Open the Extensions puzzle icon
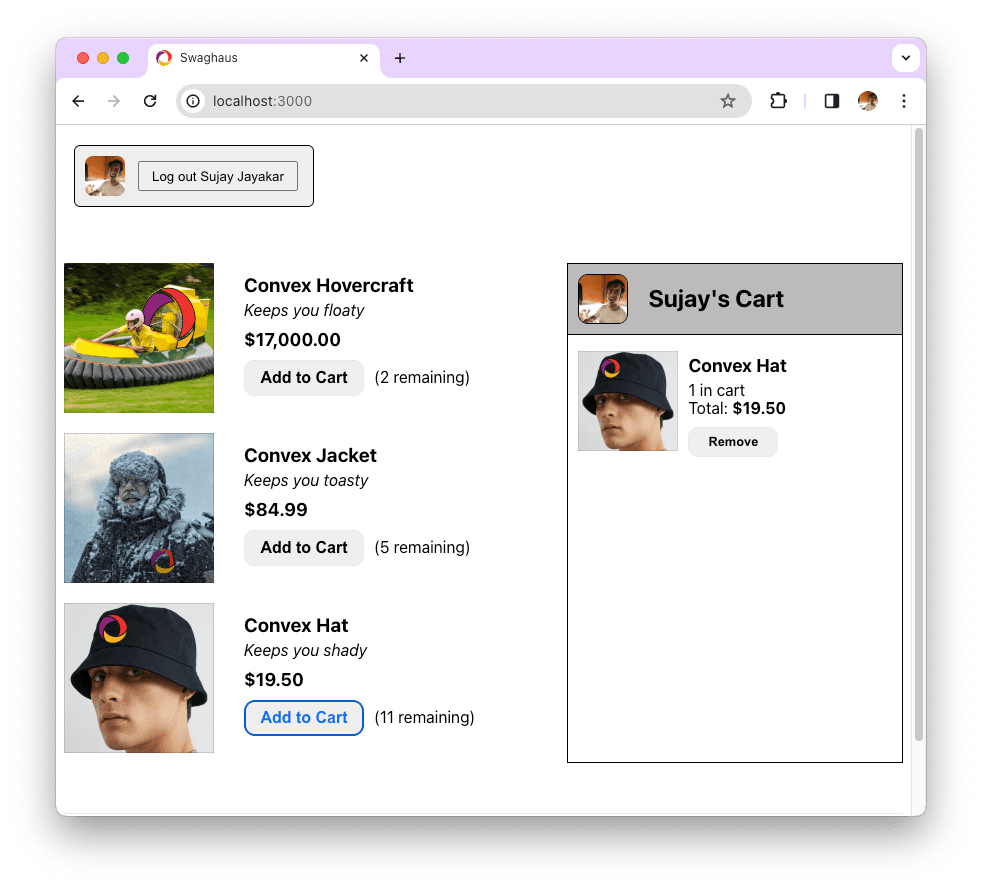 point(778,101)
